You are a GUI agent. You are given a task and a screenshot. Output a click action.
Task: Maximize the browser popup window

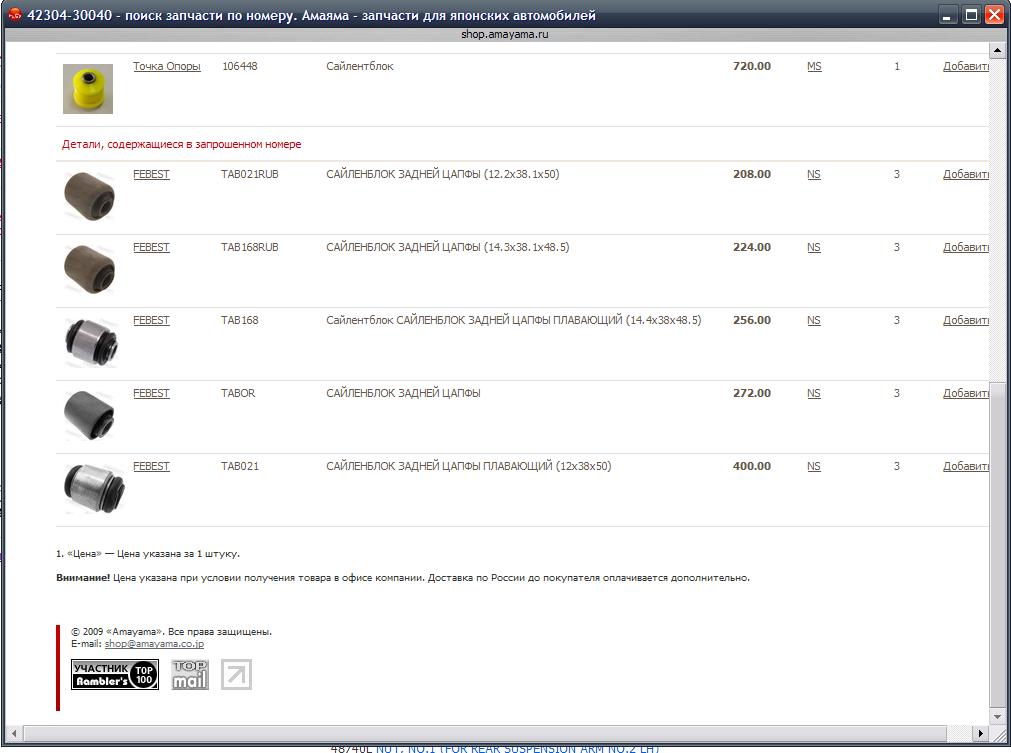click(970, 15)
